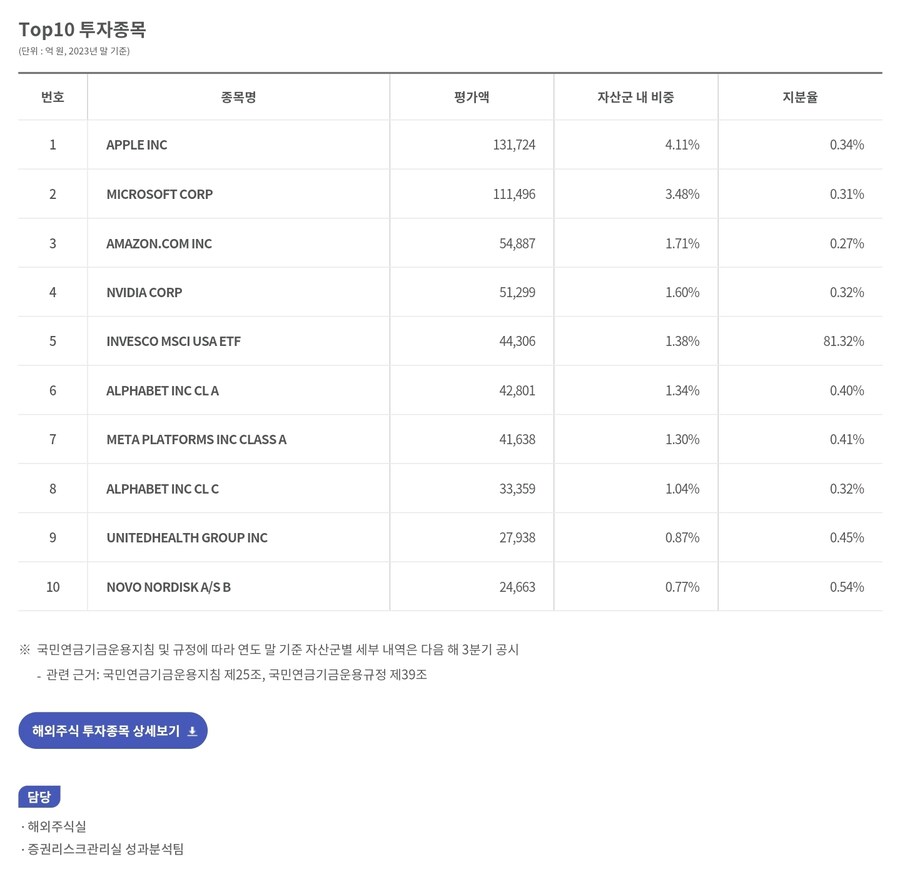The image size is (900, 884).
Task: Click AMAZON.COM INC stock name
Action: 159,243
